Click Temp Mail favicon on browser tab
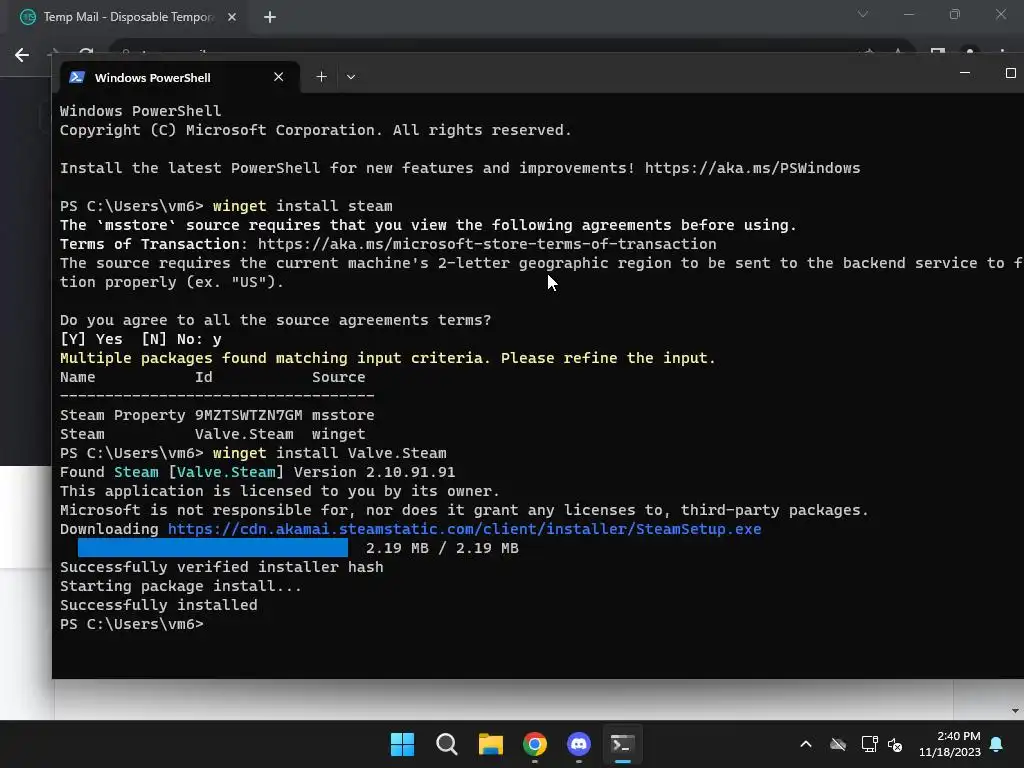The height and width of the screenshot is (768, 1024). pyautogui.click(x=28, y=17)
